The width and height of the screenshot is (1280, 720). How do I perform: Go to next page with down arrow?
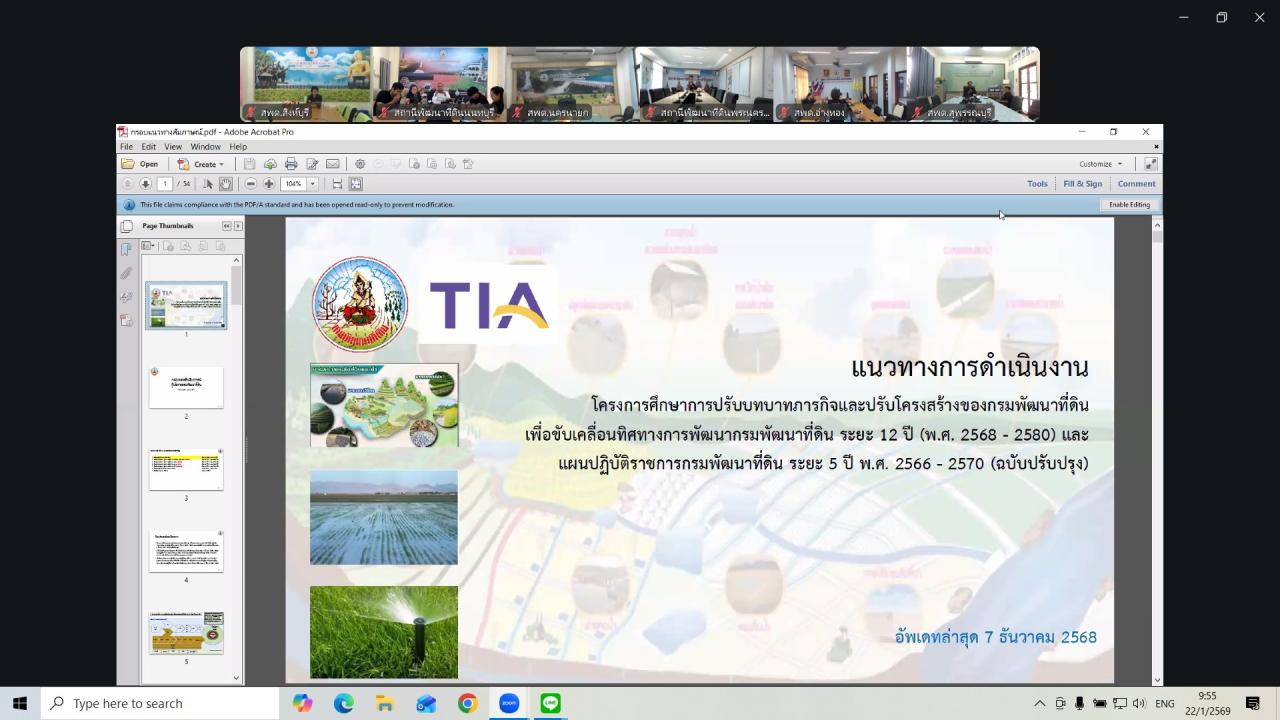pyautogui.click(x=145, y=184)
